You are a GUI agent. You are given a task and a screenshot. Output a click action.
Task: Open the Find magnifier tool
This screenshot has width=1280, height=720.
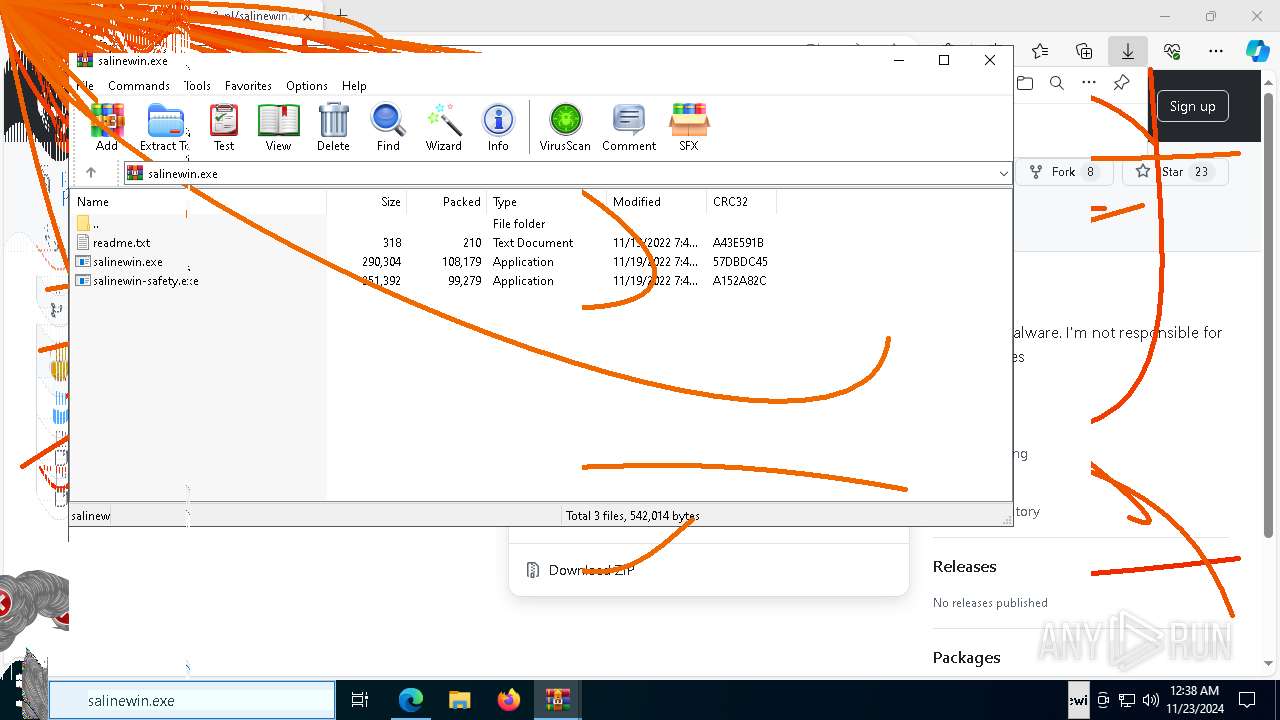click(x=388, y=127)
